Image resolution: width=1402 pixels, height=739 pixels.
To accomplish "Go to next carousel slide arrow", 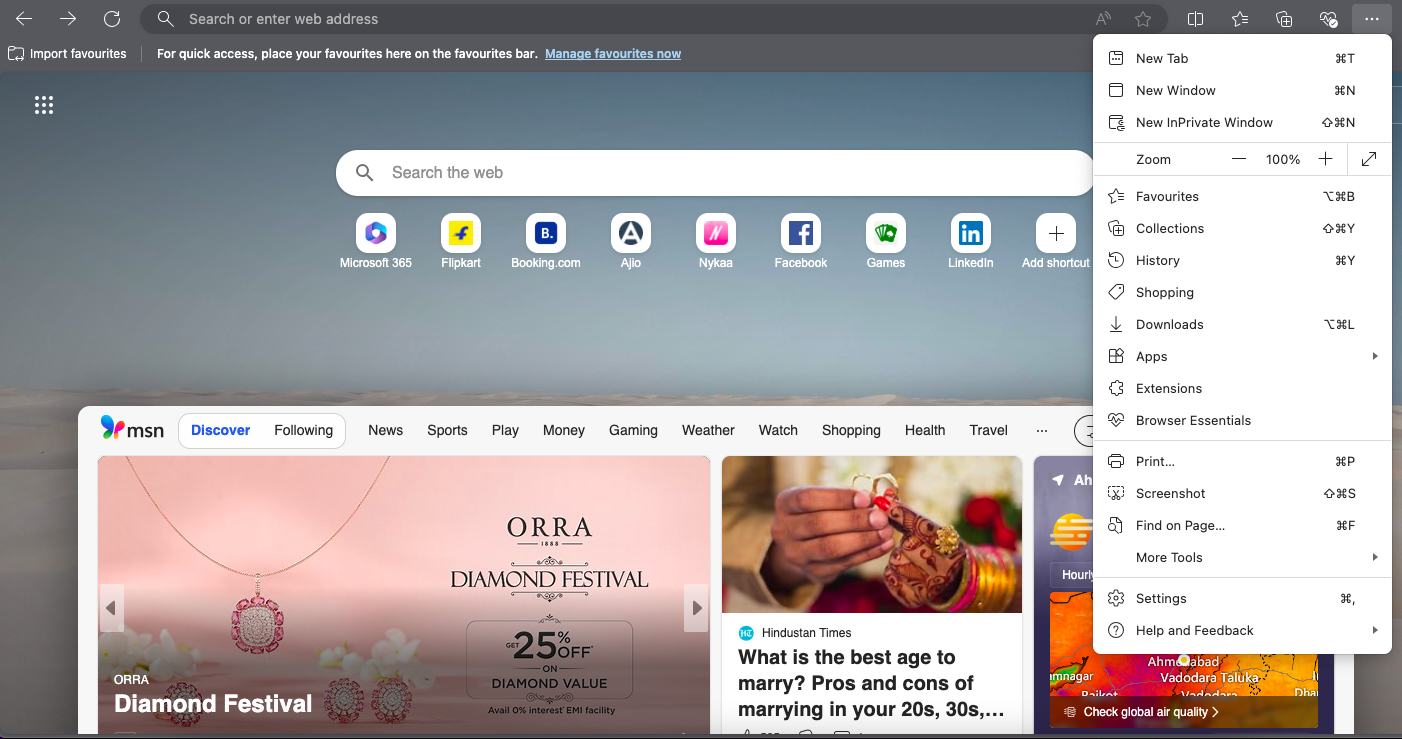I will pos(696,608).
